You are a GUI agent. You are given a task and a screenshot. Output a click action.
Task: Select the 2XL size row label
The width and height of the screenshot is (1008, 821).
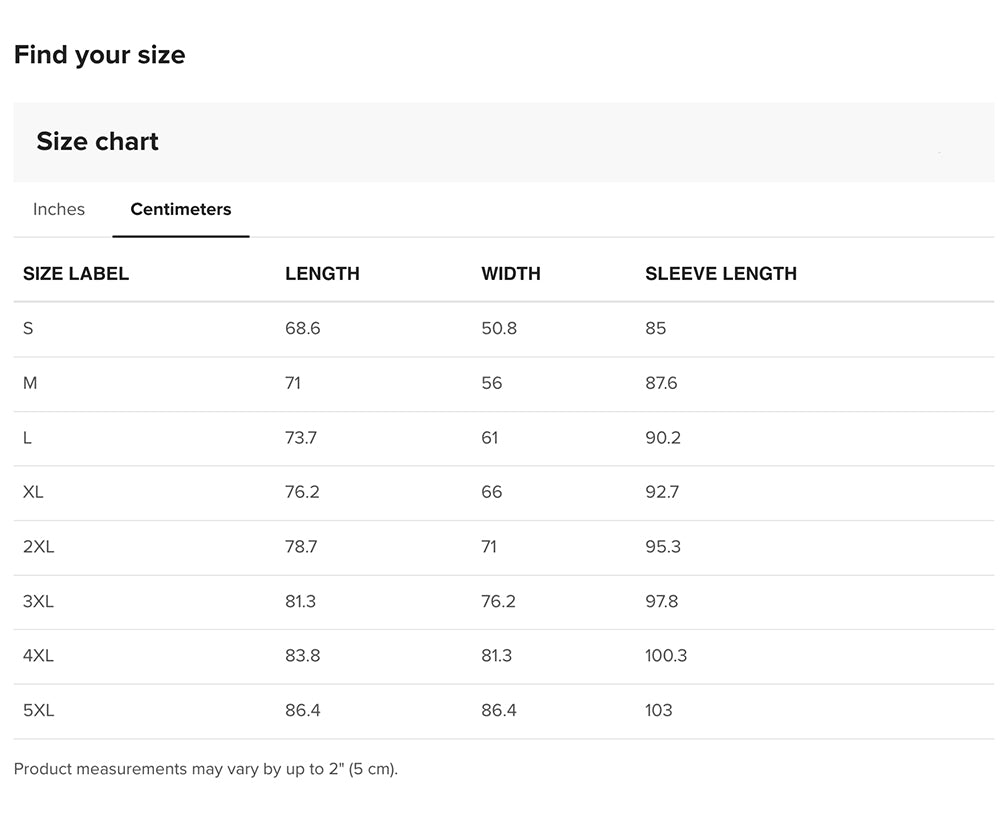(x=38, y=547)
